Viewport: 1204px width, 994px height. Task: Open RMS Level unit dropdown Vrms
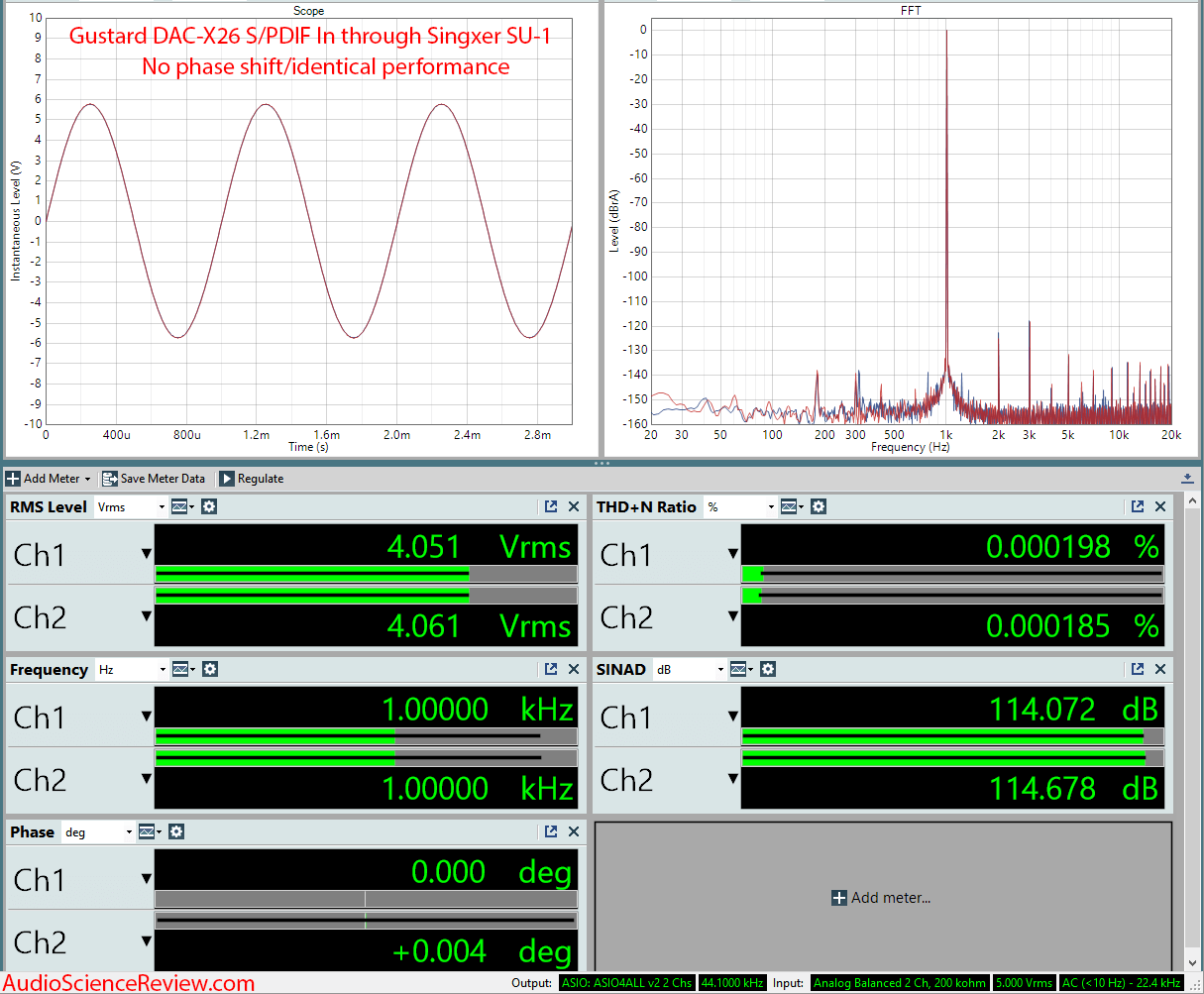coord(131,506)
